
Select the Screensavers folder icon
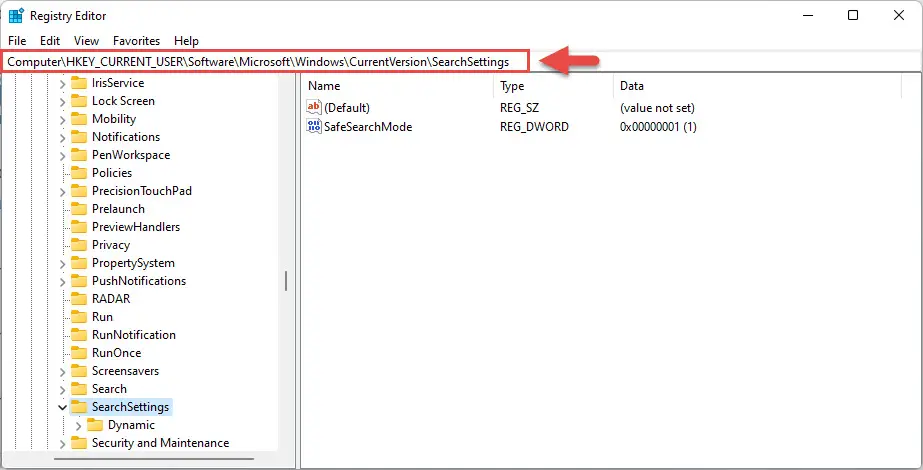[x=79, y=371]
